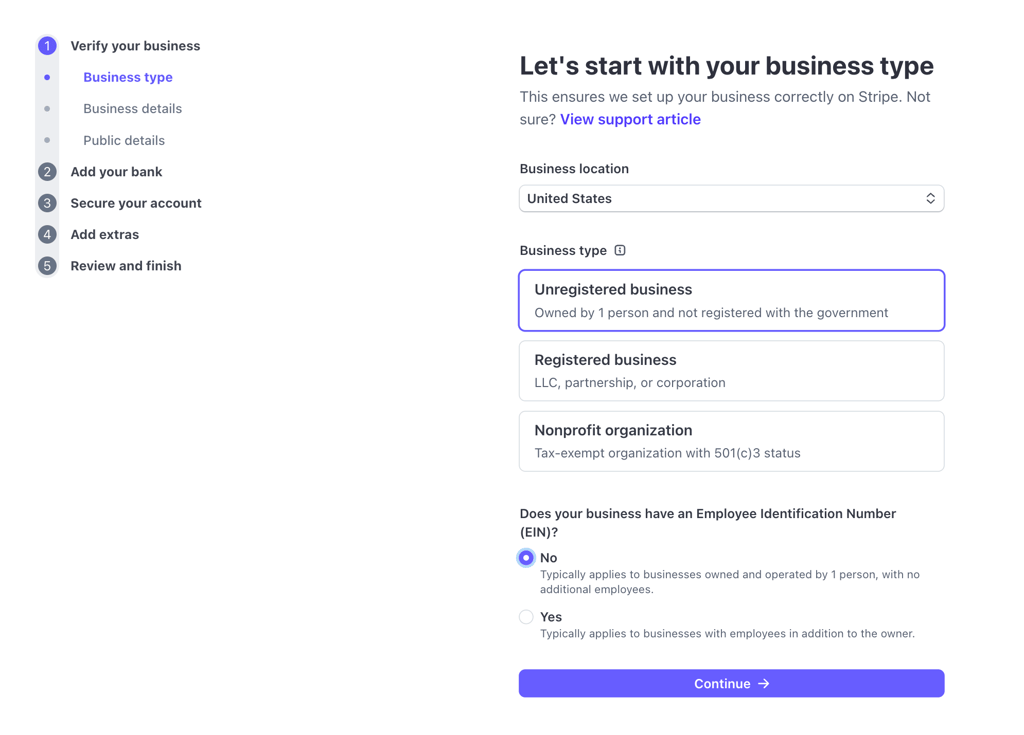Click the Business type info icon
The image size is (1024, 735).
[620, 250]
